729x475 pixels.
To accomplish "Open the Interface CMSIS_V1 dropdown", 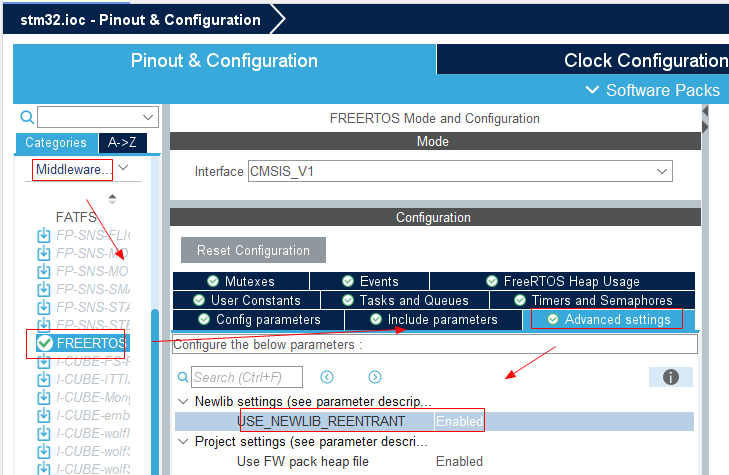I will pos(460,172).
